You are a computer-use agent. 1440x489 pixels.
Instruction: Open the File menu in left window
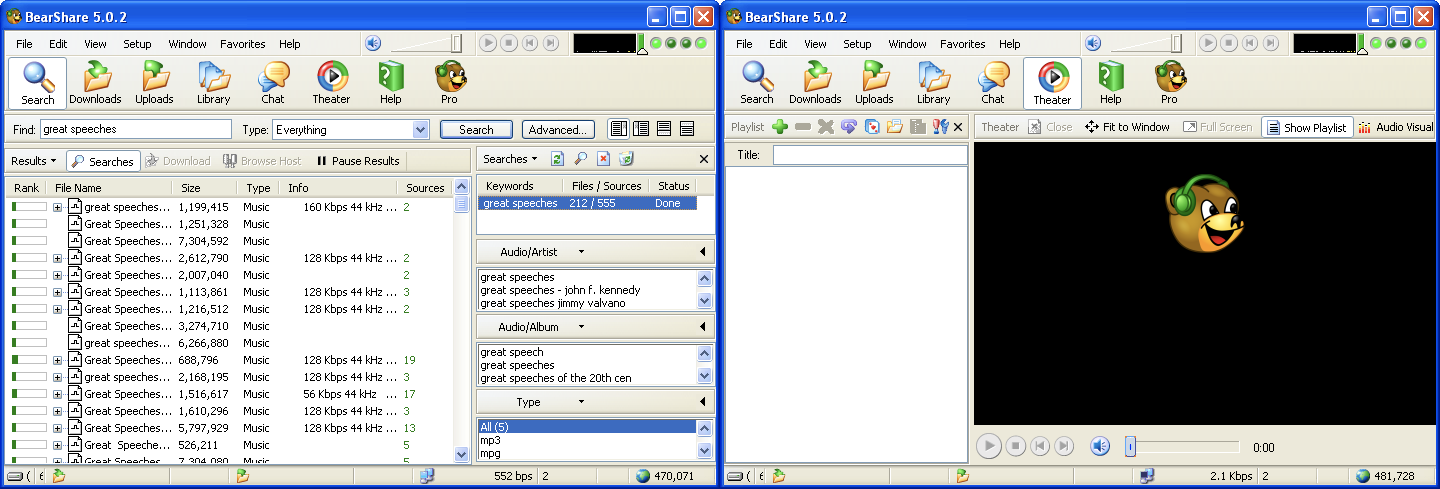point(24,44)
